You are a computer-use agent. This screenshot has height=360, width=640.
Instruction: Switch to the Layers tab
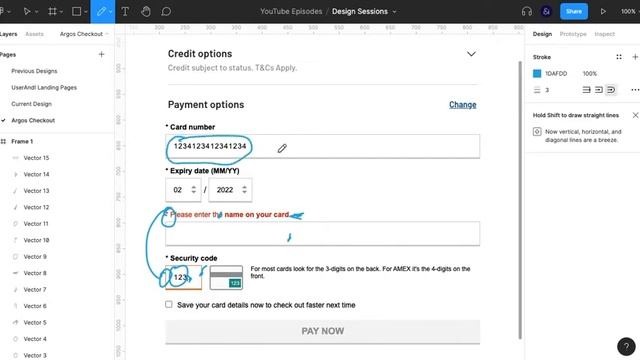9,34
